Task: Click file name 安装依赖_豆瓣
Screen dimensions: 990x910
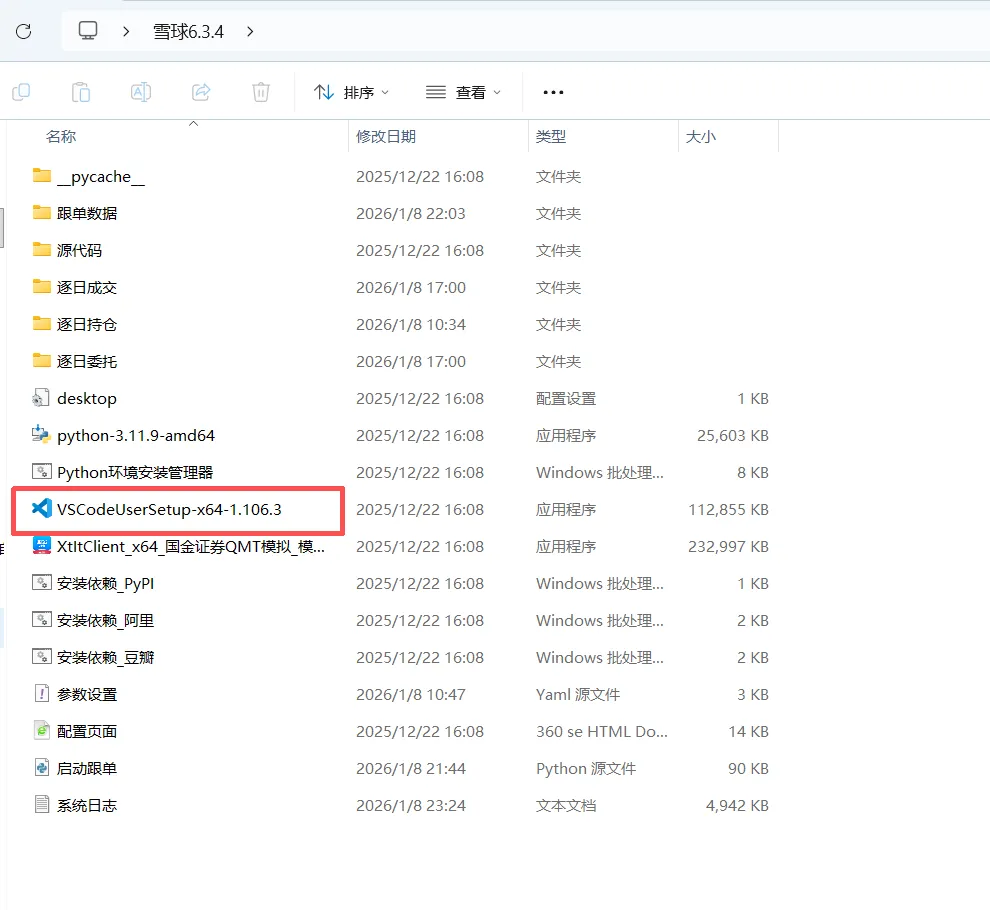Action: pyautogui.click(x=105, y=658)
